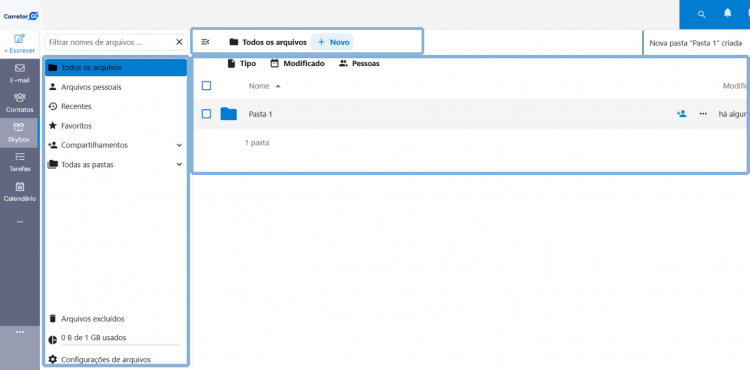The image size is (750, 370).
Task: Click the share icon for Pasta 1
Action: pos(682,114)
